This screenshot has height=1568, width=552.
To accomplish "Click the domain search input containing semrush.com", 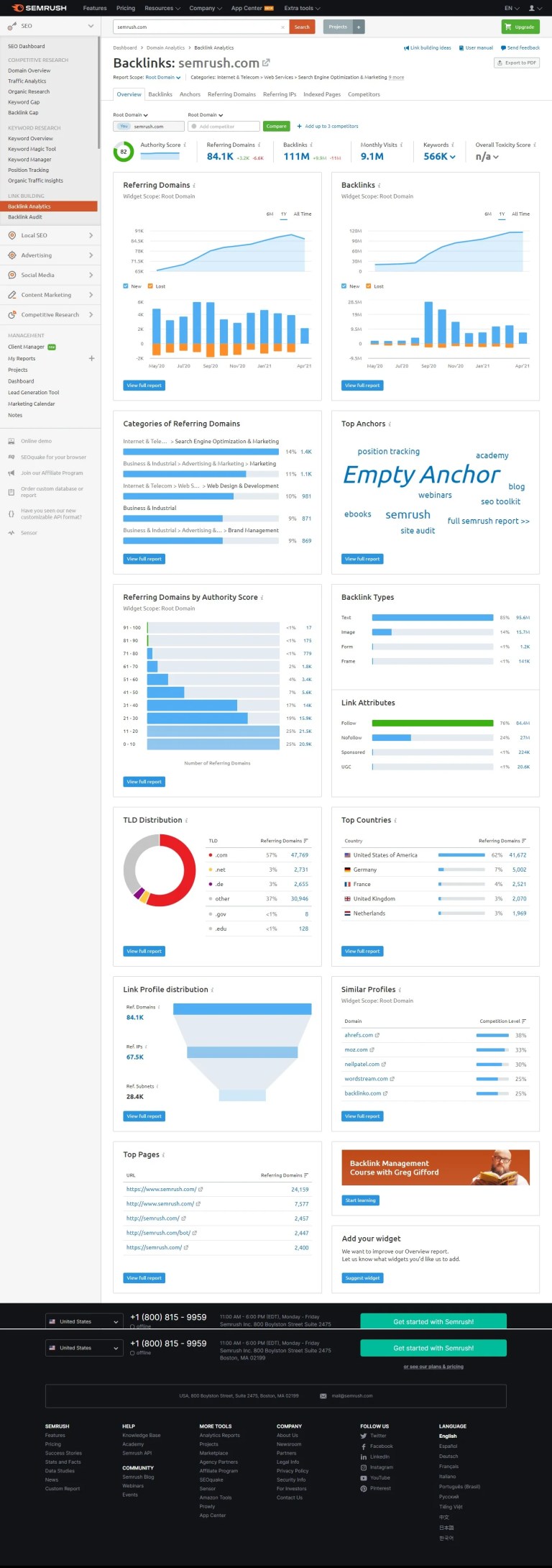I will (x=201, y=27).
